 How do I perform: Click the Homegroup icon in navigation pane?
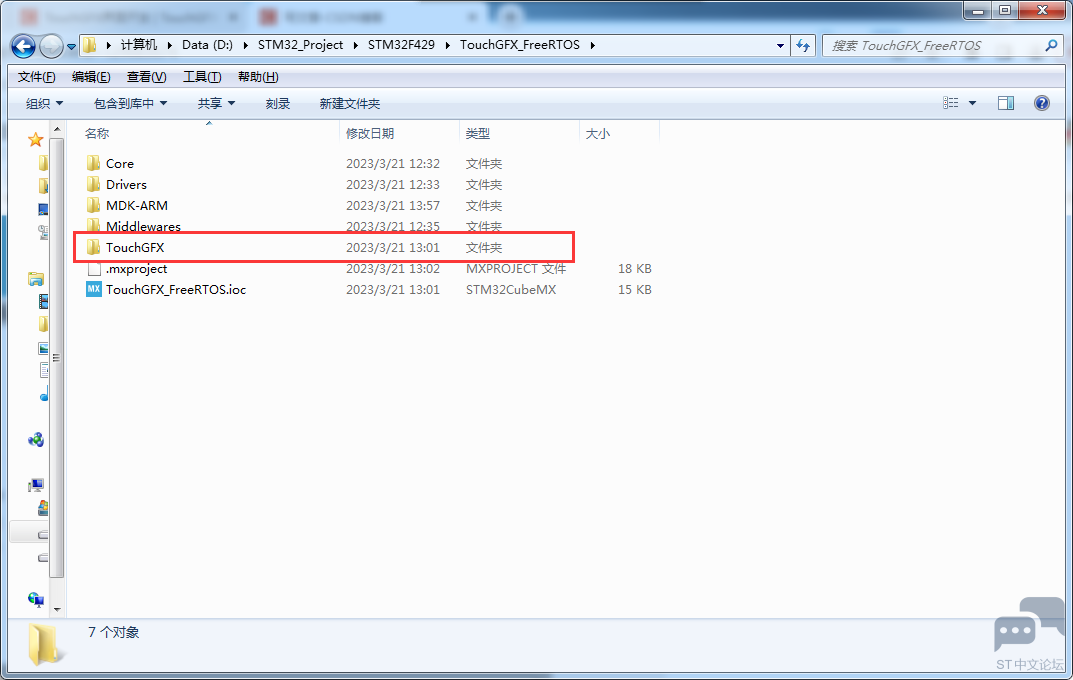(x=36, y=439)
